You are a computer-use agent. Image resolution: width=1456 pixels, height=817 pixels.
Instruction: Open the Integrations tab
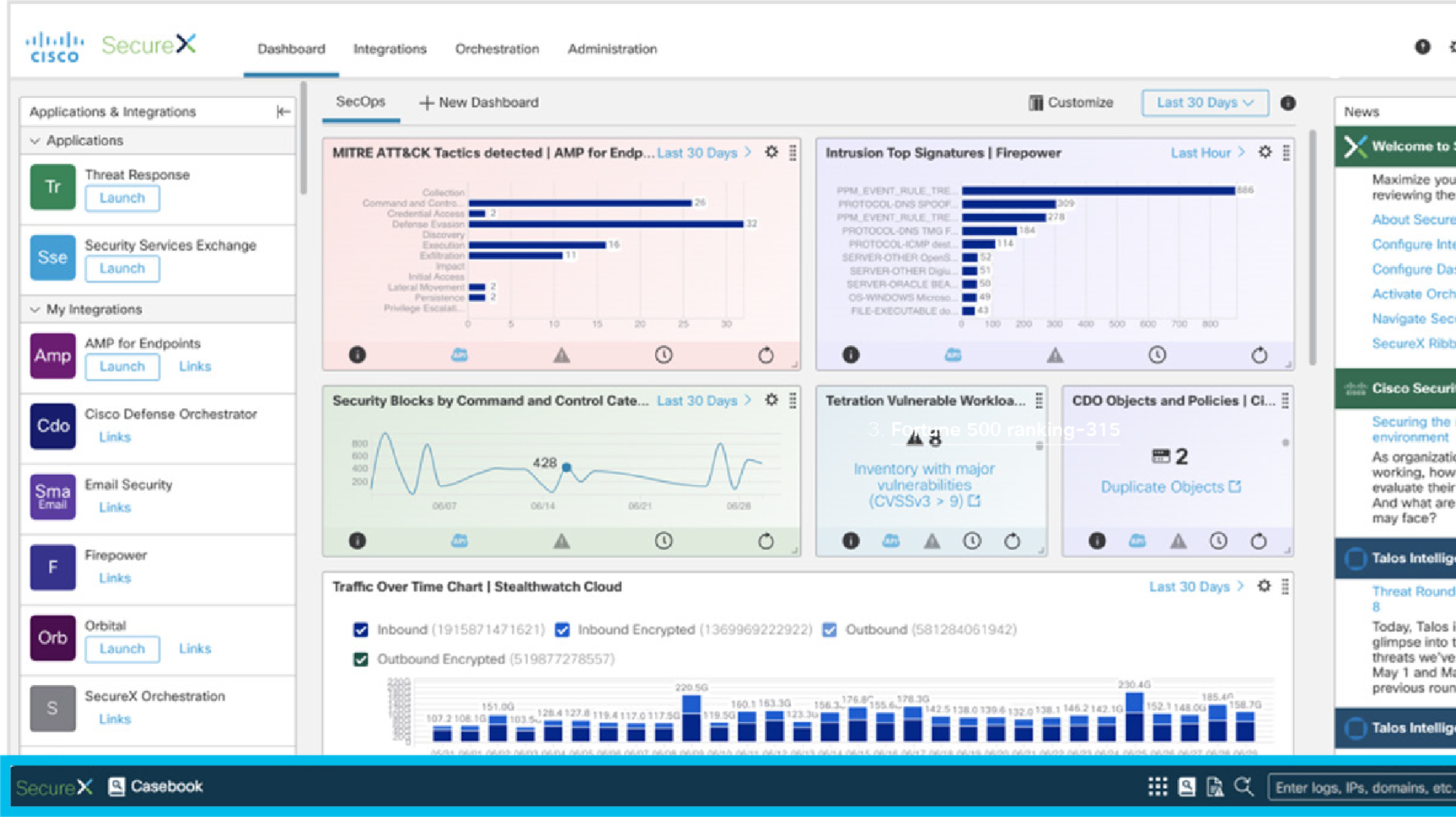coord(390,49)
